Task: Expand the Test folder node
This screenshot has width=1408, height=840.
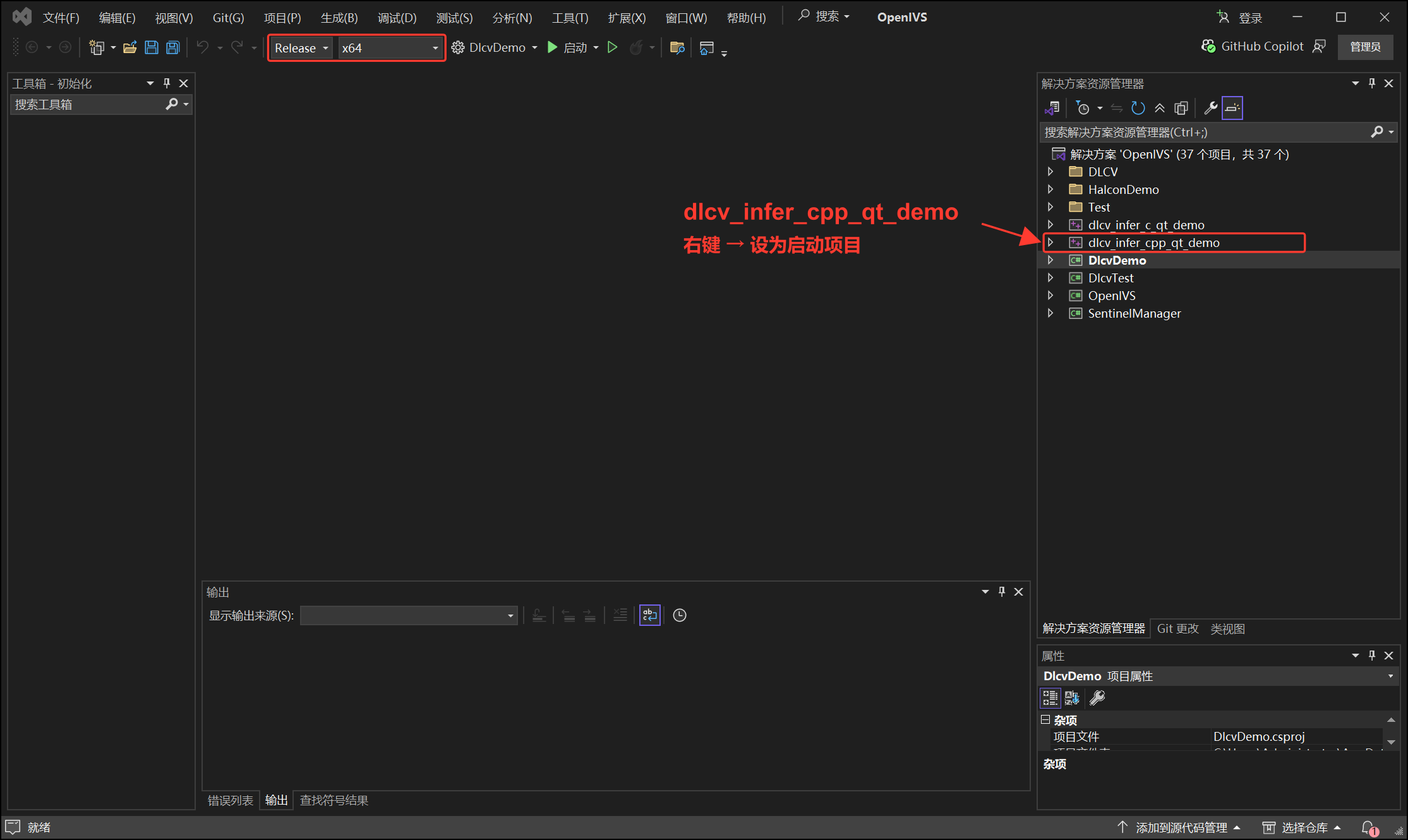Action: click(x=1050, y=207)
